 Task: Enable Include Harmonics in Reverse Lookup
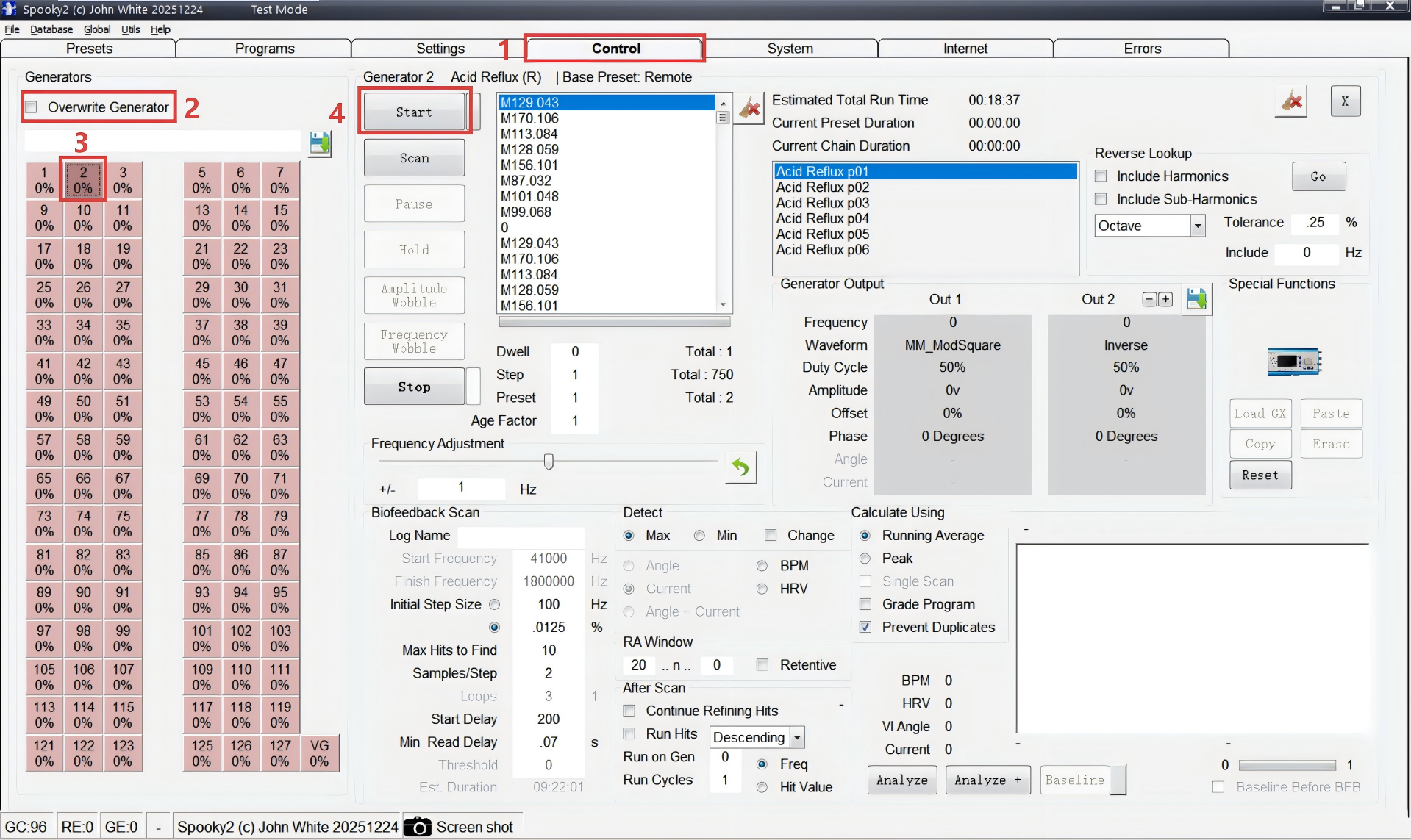coord(1101,176)
